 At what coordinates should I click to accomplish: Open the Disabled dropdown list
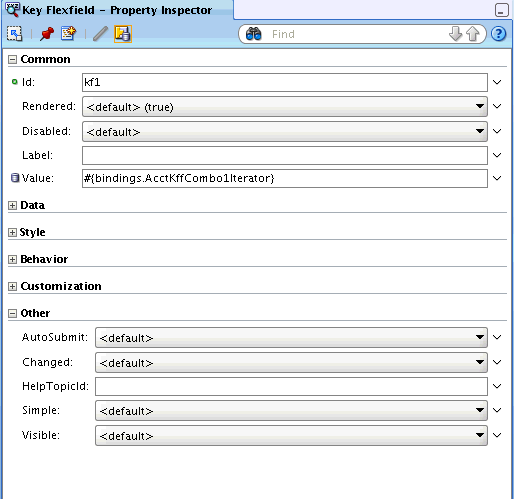[x=285, y=132]
